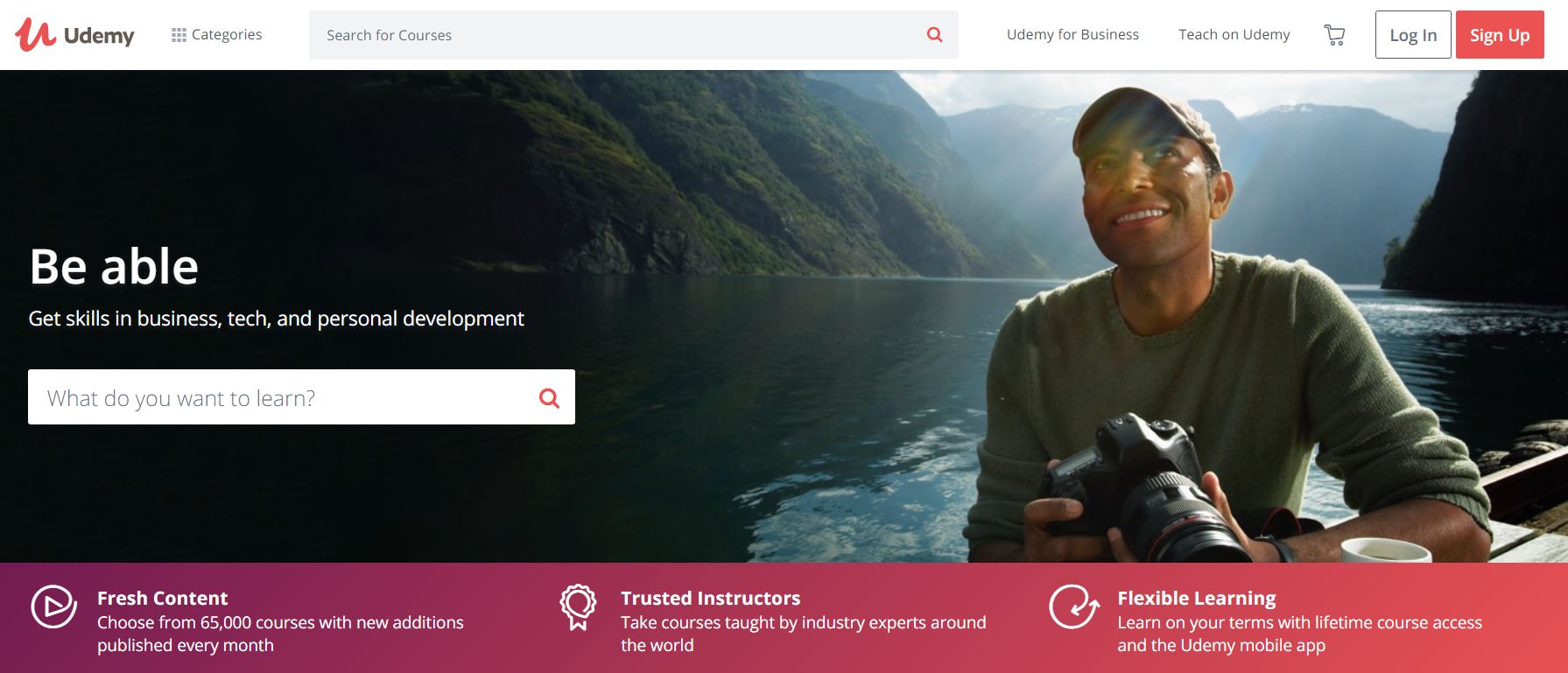
Task: Open Udemy for Business link
Action: 1072,35
